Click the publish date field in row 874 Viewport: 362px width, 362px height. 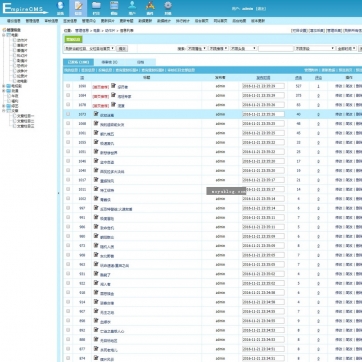point(263,358)
